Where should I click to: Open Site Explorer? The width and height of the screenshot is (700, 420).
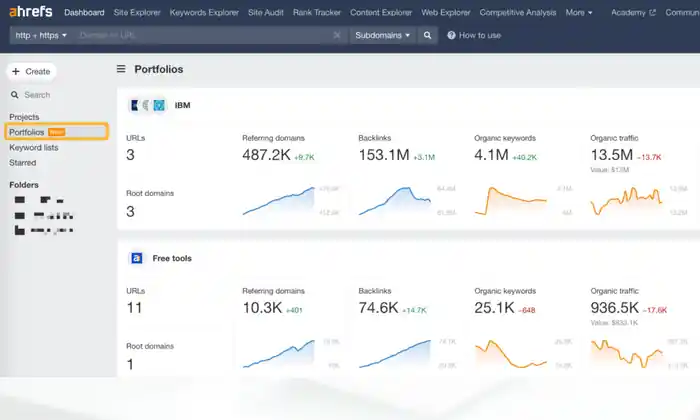pyautogui.click(x=137, y=12)
